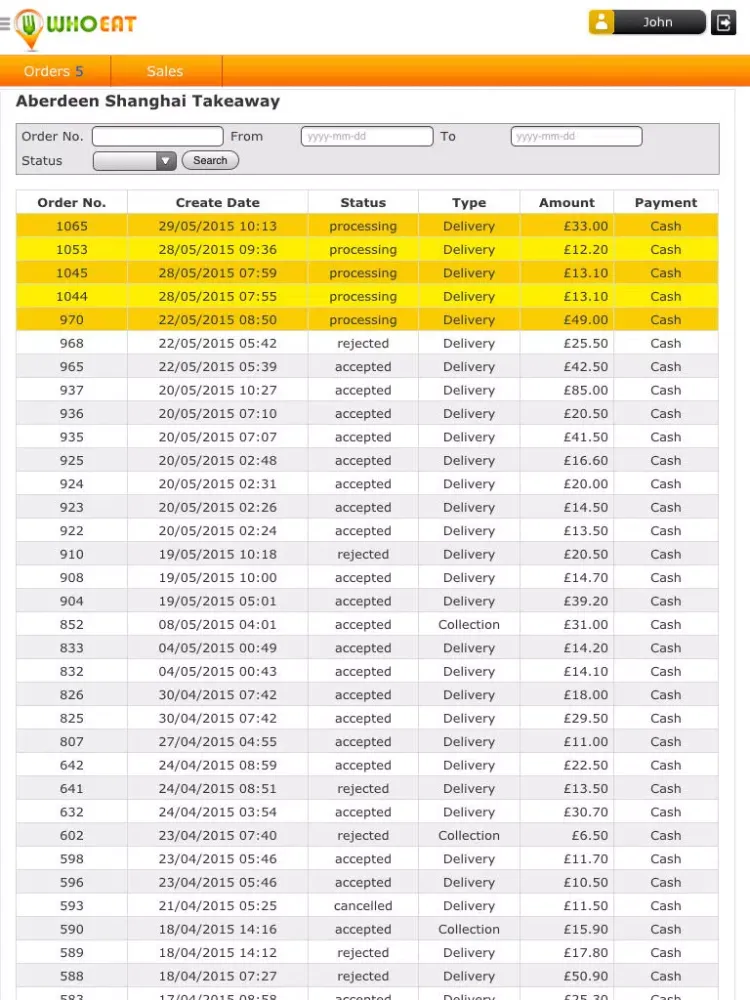
Task: Click the Status column header
Action: pos(363,203)
